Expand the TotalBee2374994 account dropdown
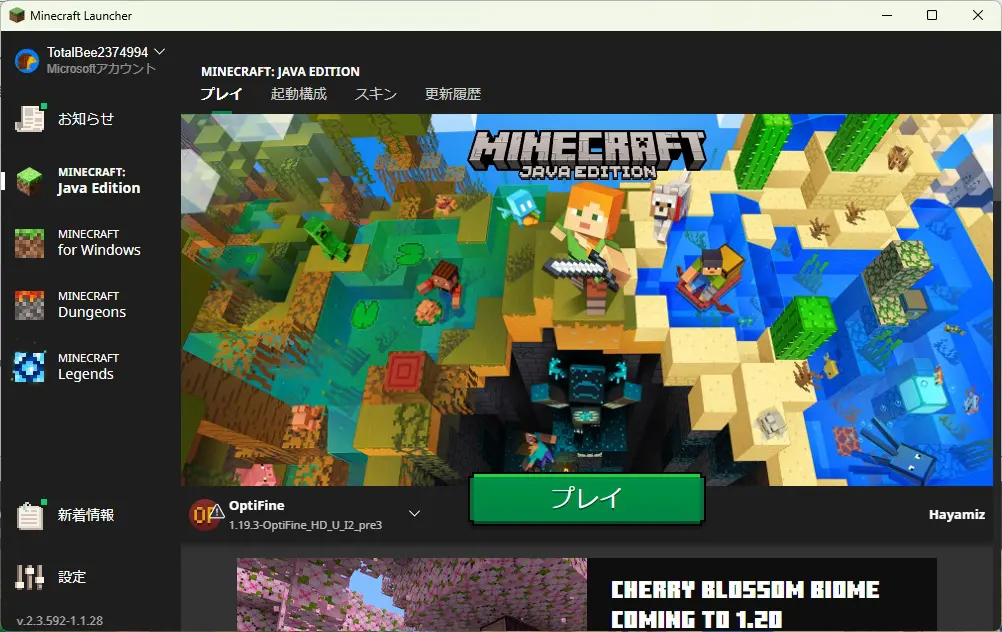The width and height of the screenshot is (1002, 632). [x=160, y=51]
